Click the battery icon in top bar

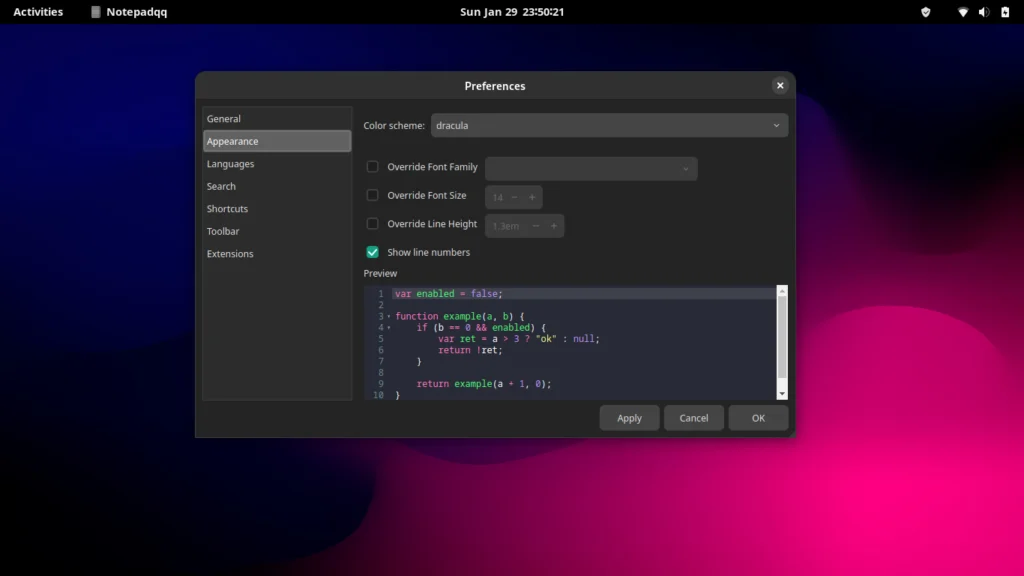[x=1005, y=12]
